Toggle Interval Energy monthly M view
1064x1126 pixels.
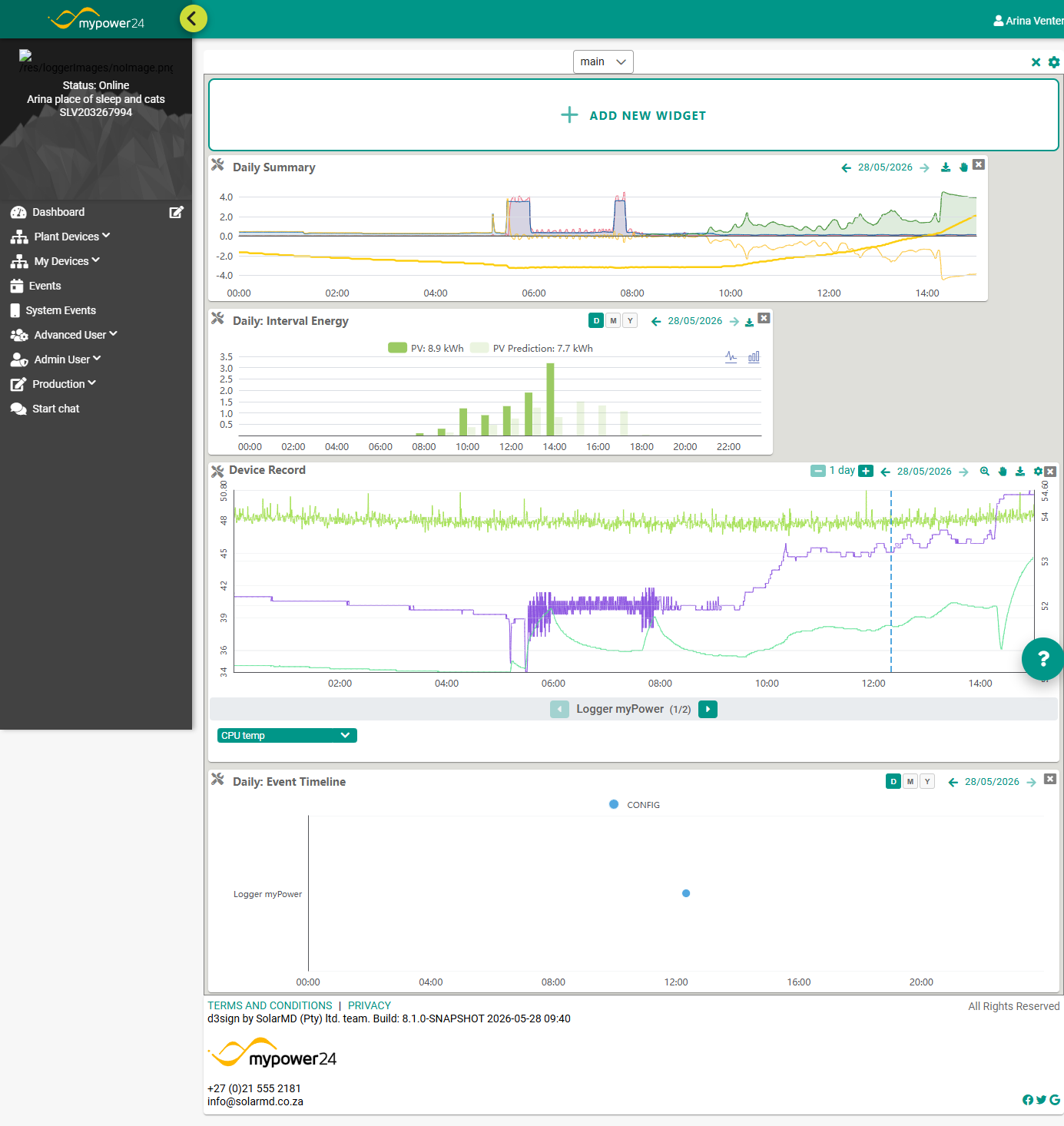point(613,321)
